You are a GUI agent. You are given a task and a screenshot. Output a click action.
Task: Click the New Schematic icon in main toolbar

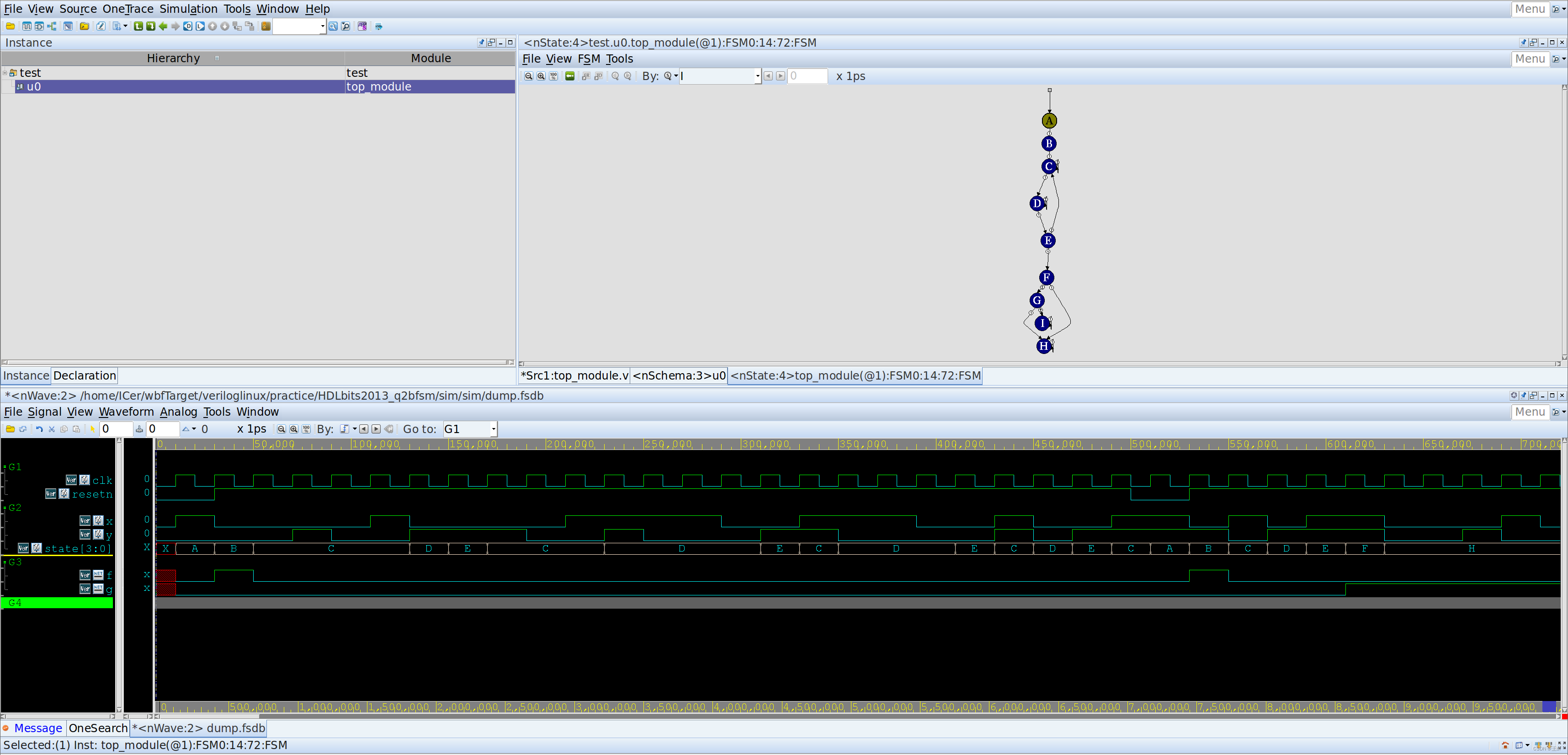click(40, 26)
